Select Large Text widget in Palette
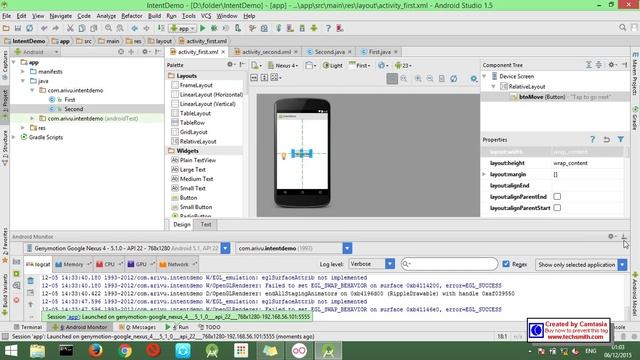 tap(193, 169)
